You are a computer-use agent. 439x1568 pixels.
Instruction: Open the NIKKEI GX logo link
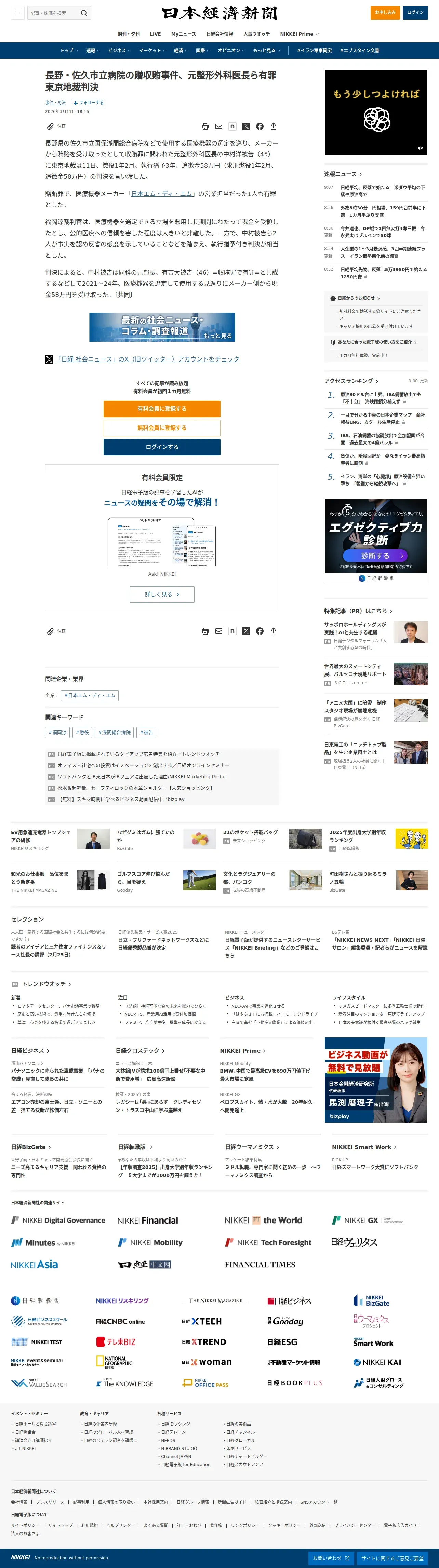pos(368,1221)
